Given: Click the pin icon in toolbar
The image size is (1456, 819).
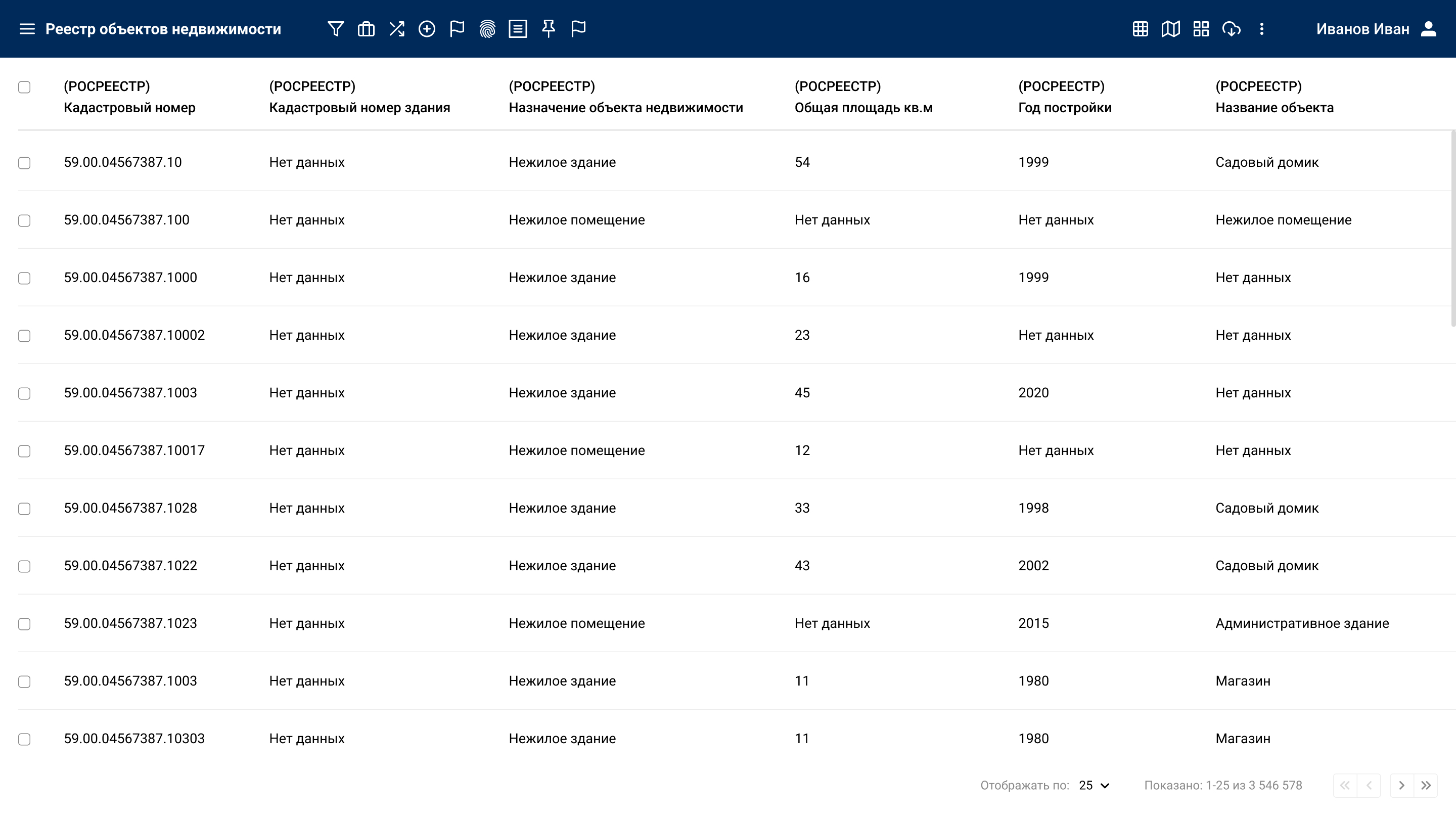Looking at the screenshot, I should pos(548,29).
